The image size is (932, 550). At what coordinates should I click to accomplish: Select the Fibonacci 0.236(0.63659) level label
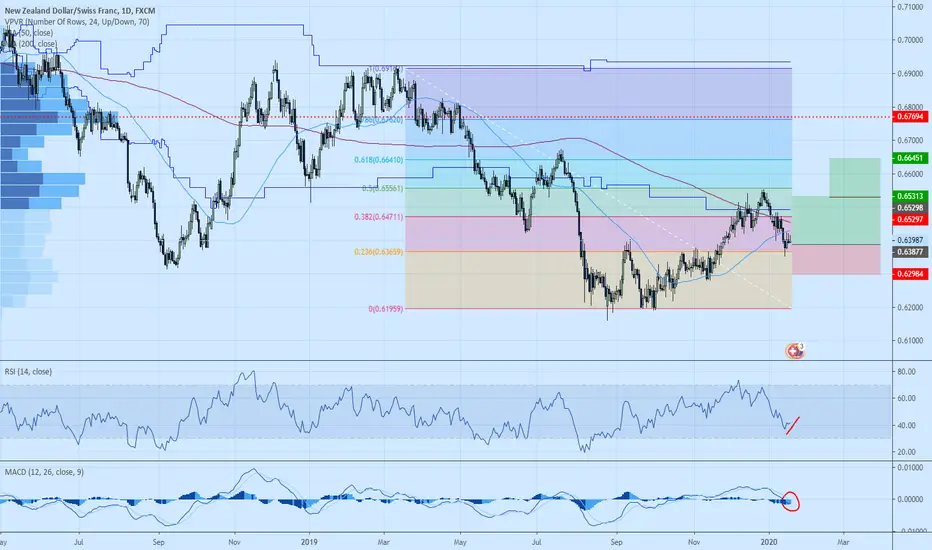(379, 252)
